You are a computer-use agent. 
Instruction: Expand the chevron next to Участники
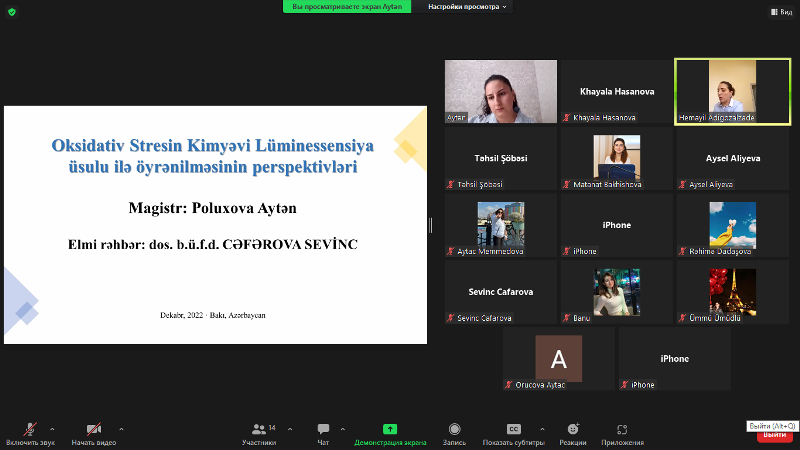pyautogui.click(x=290, y=428)
